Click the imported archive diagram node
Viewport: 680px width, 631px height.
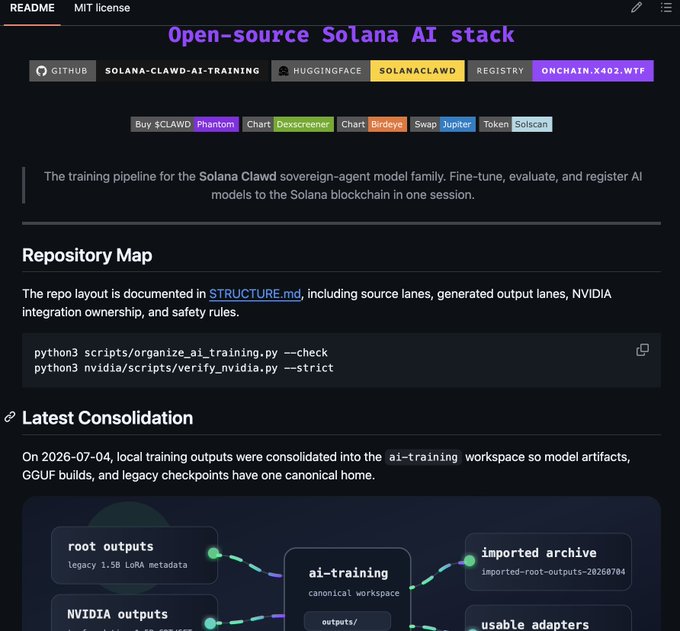[548, 562]
